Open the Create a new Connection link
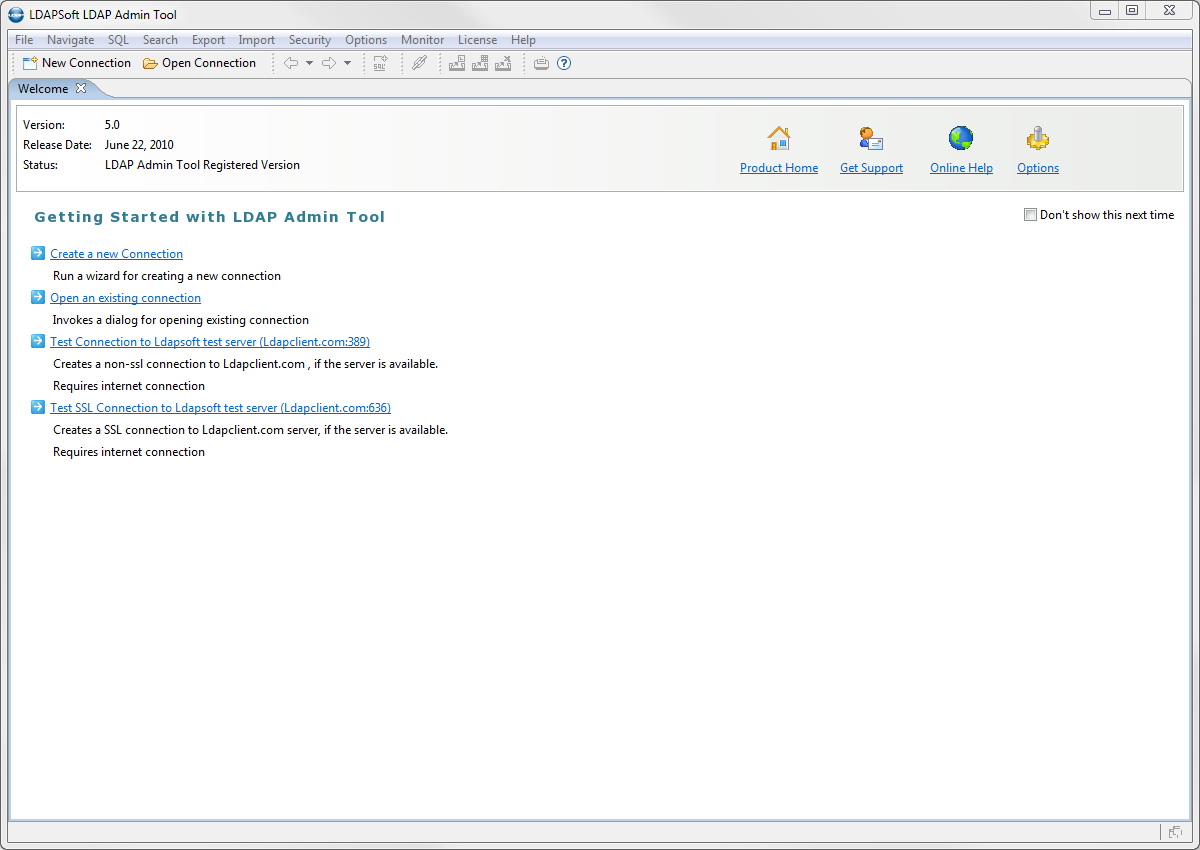The width and height of the screenshot is (1200, 850). (116, 254)
